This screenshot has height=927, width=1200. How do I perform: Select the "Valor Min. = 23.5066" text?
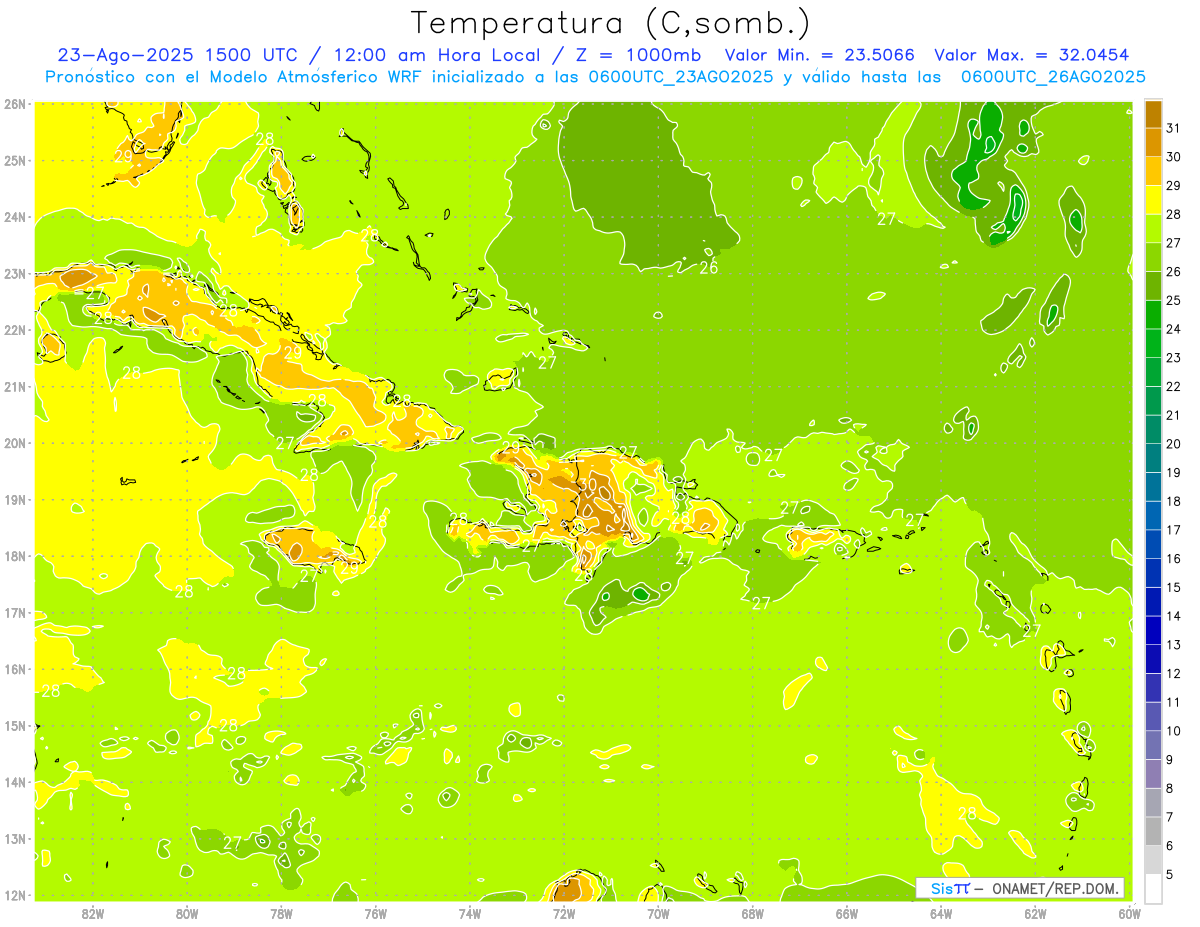coord(819,55)
